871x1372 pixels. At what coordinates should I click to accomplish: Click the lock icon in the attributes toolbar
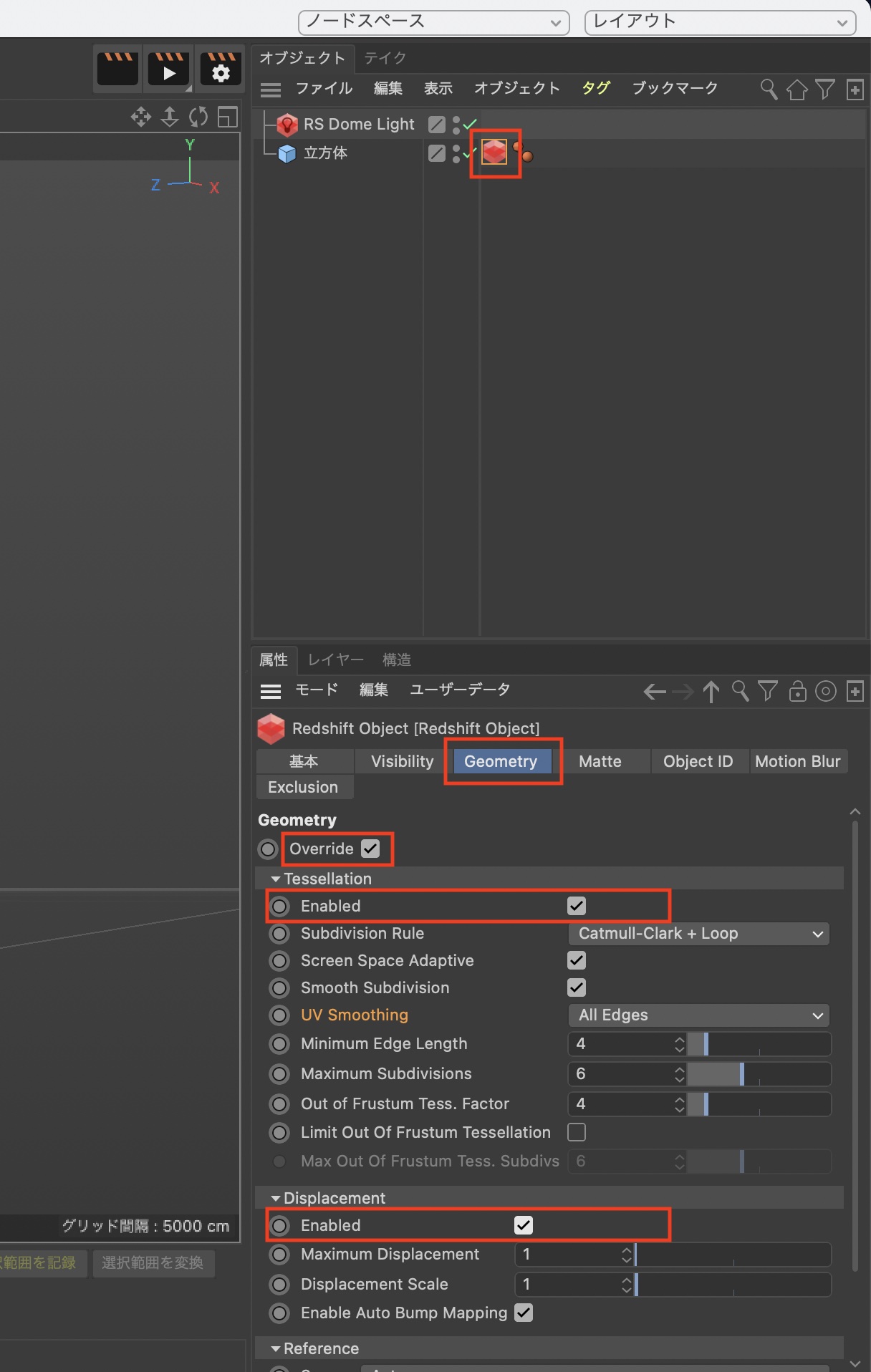pyautogui.click(x=797, y=691)
